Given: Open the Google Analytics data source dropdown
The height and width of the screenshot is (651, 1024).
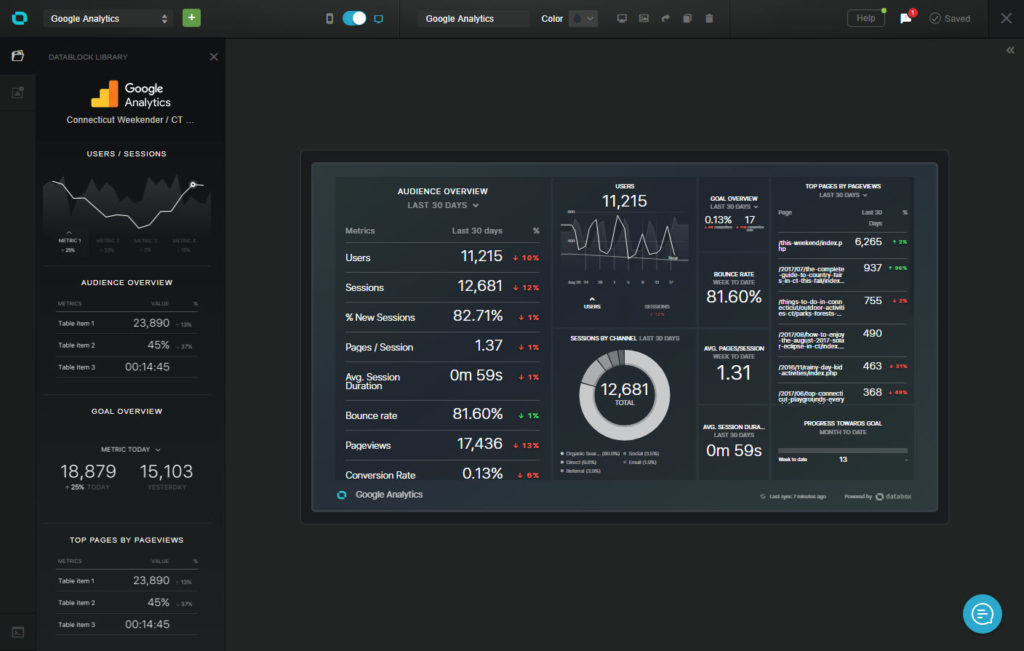Looking at the screenshot, I should 106,17.
